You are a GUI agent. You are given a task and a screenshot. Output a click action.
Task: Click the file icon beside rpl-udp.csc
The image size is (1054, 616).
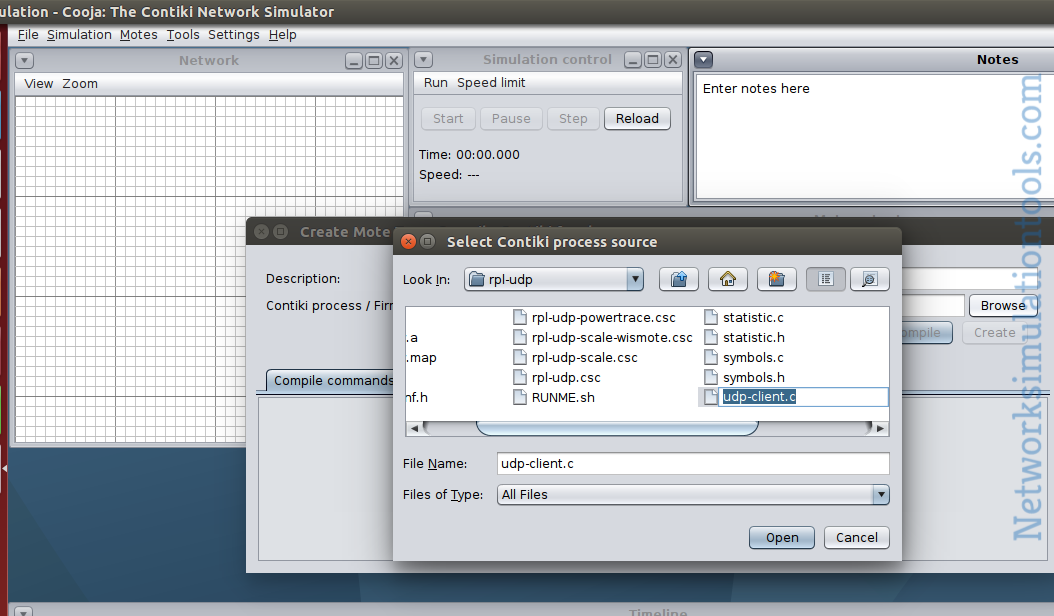(x=519, y=377)
